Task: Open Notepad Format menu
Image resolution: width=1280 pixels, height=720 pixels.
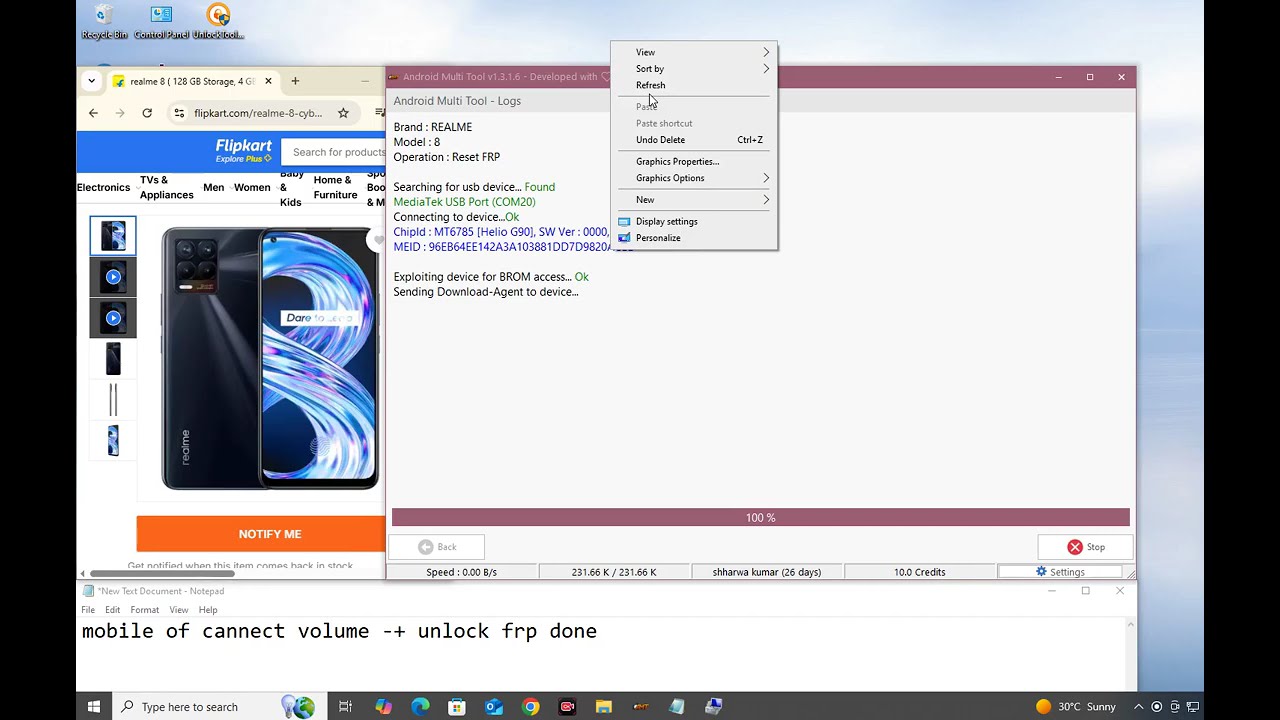Action: (144, 610)
